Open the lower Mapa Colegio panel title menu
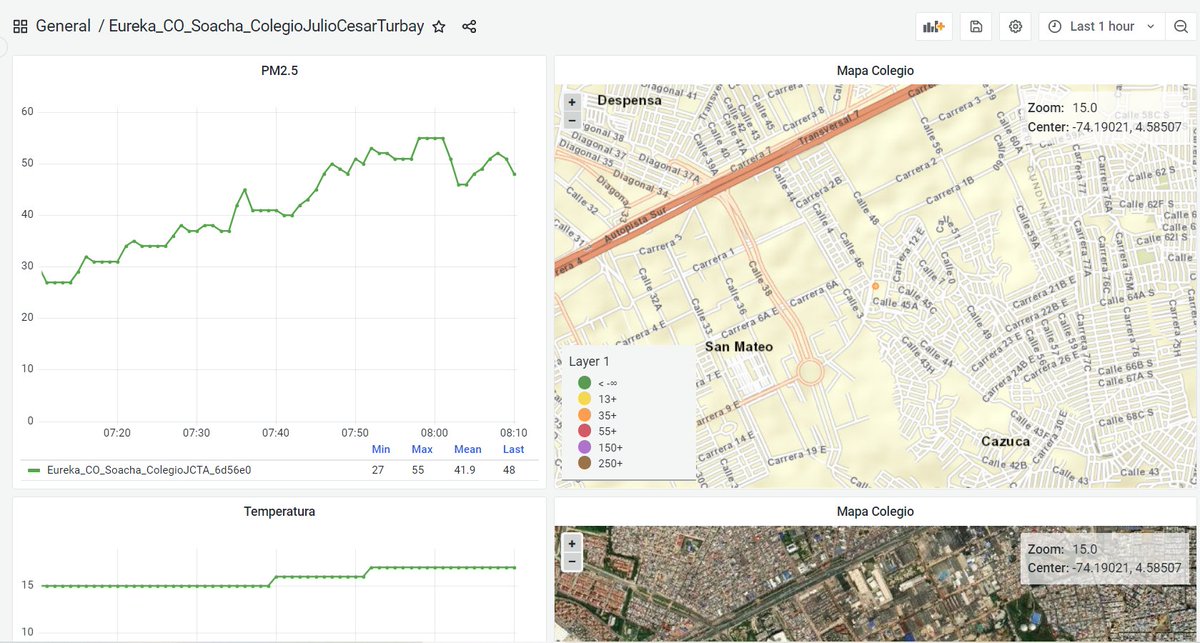This screenshot has height=643, width=1200. 875,511
